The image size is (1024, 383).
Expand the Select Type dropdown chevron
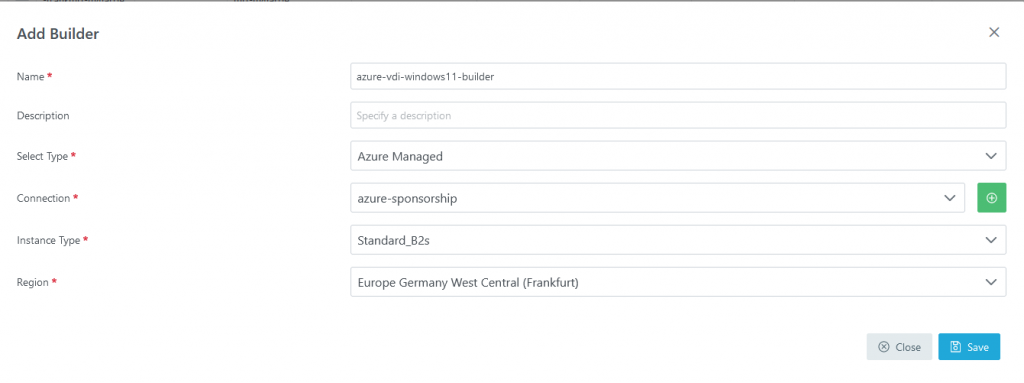[x=991, y=156]
